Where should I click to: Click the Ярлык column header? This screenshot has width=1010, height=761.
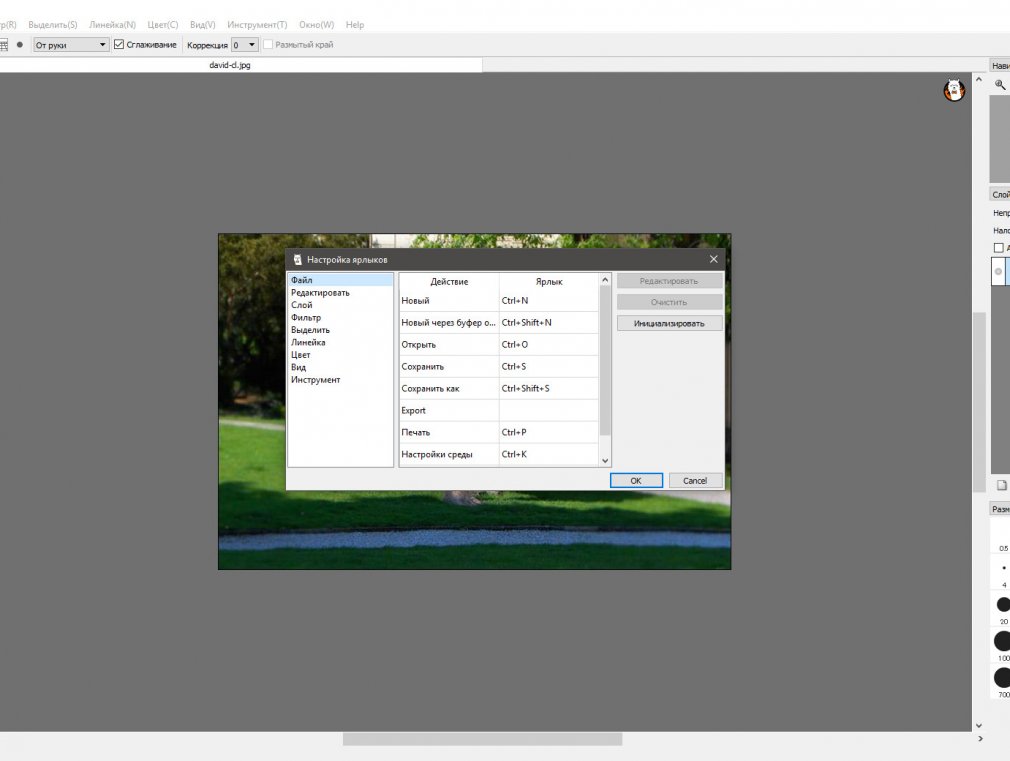[549, 282]
